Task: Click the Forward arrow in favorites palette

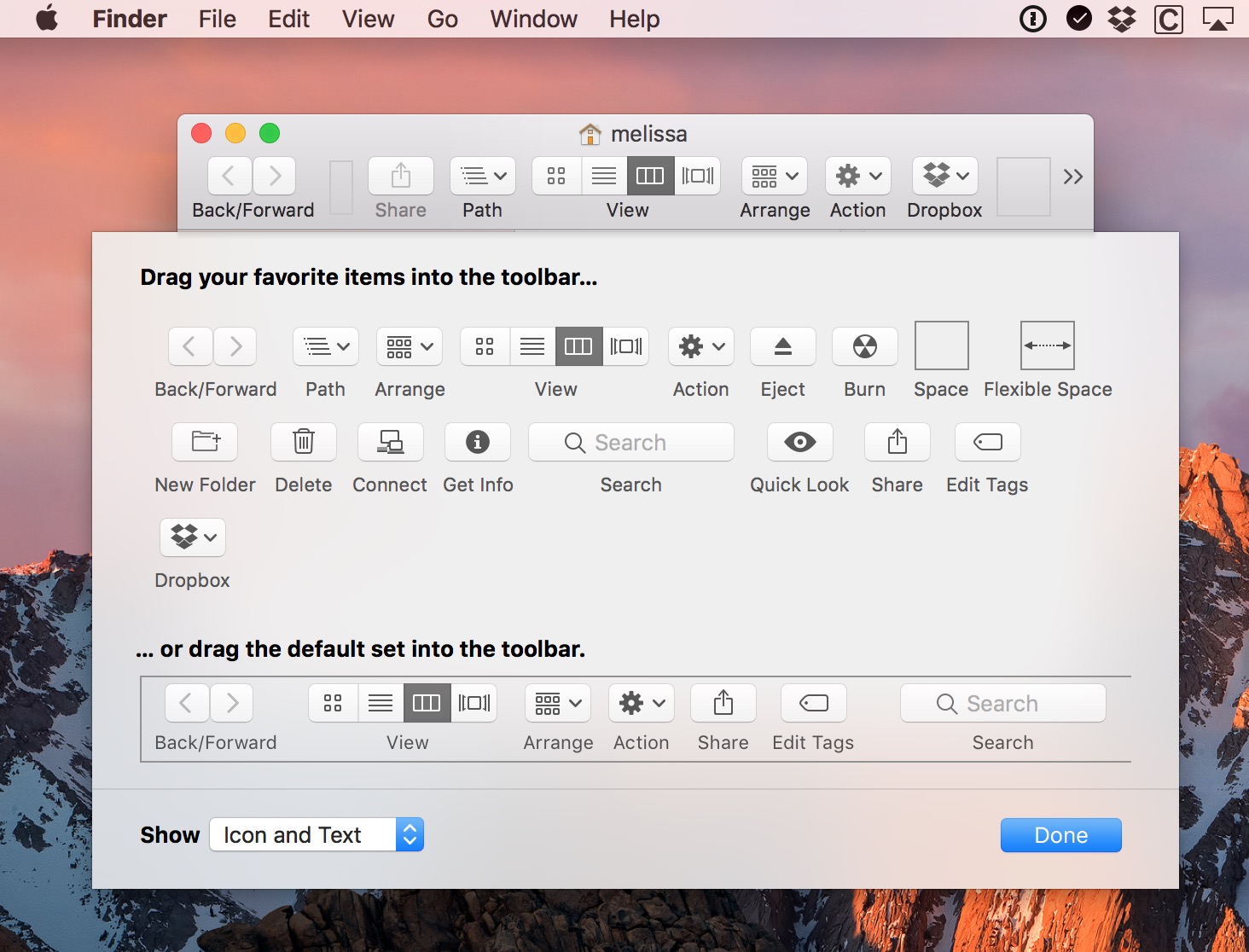Action: (x=235, y=346)
